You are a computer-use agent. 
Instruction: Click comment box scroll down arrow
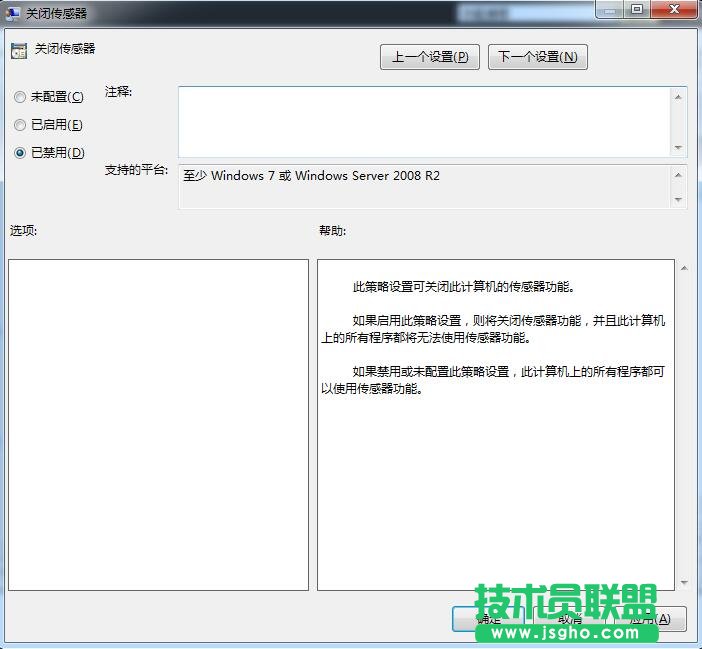[678, 147]
